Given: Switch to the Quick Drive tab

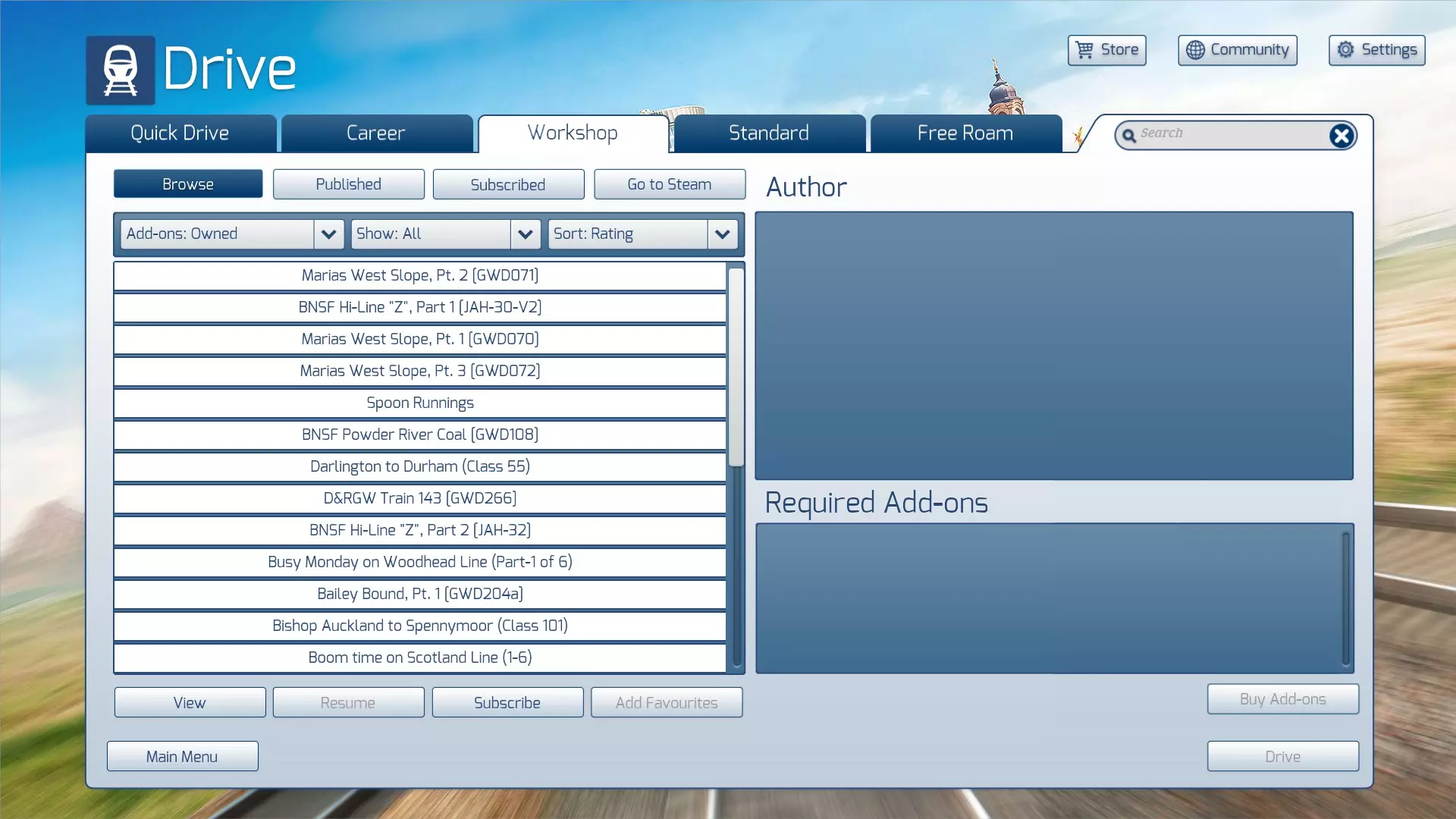Looking at the screenshot, I should 180,133.
